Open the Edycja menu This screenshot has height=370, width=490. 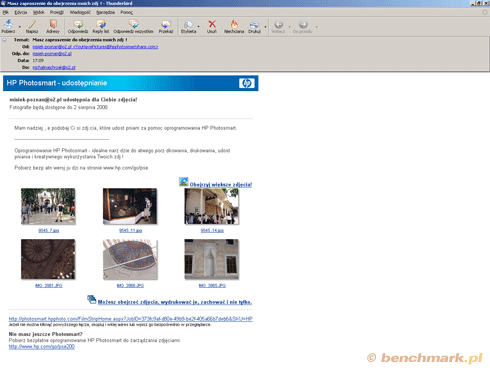point(21,12)
